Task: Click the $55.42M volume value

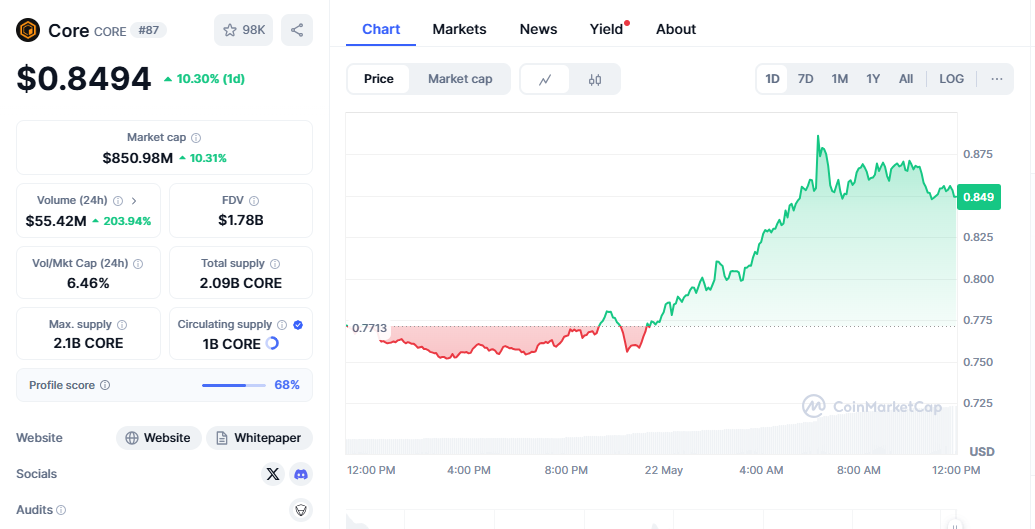Action: 56,221
